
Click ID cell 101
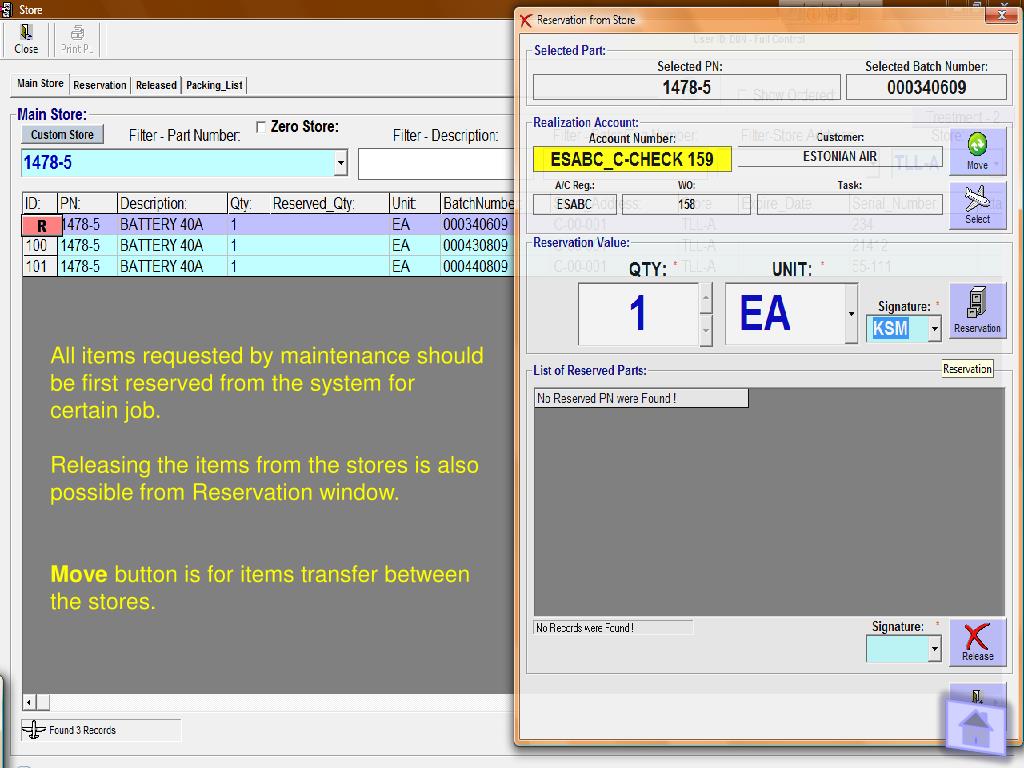tap(40, 266)
